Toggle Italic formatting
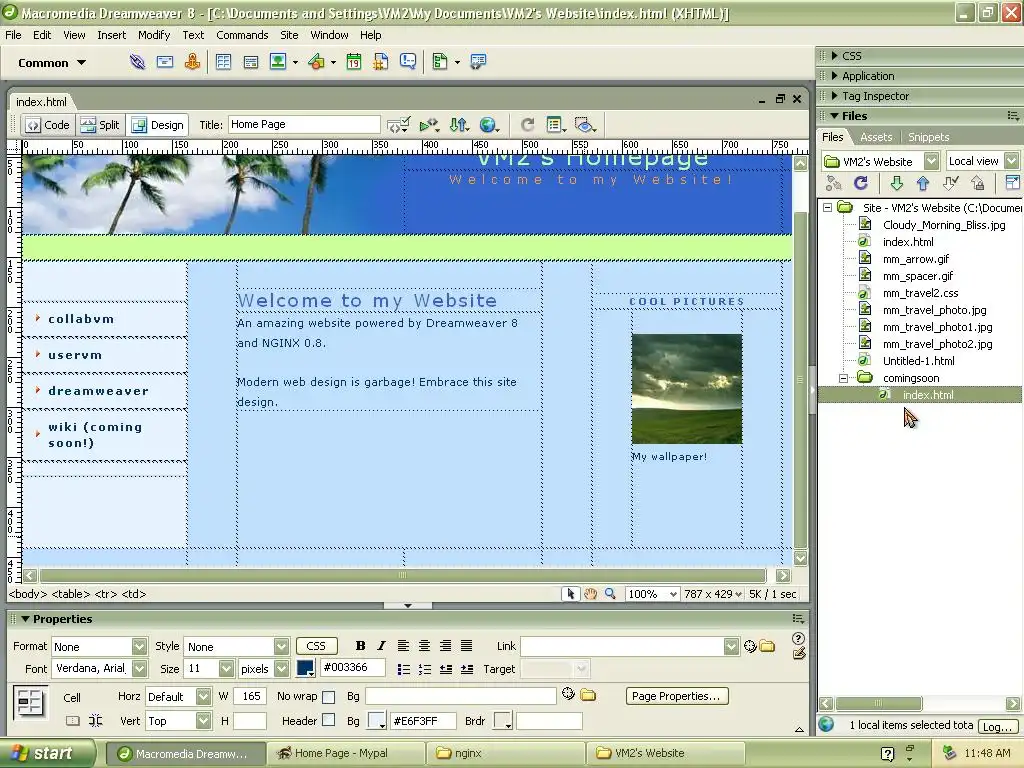This screenshot has width=1024, height=768. pos(381,646)
